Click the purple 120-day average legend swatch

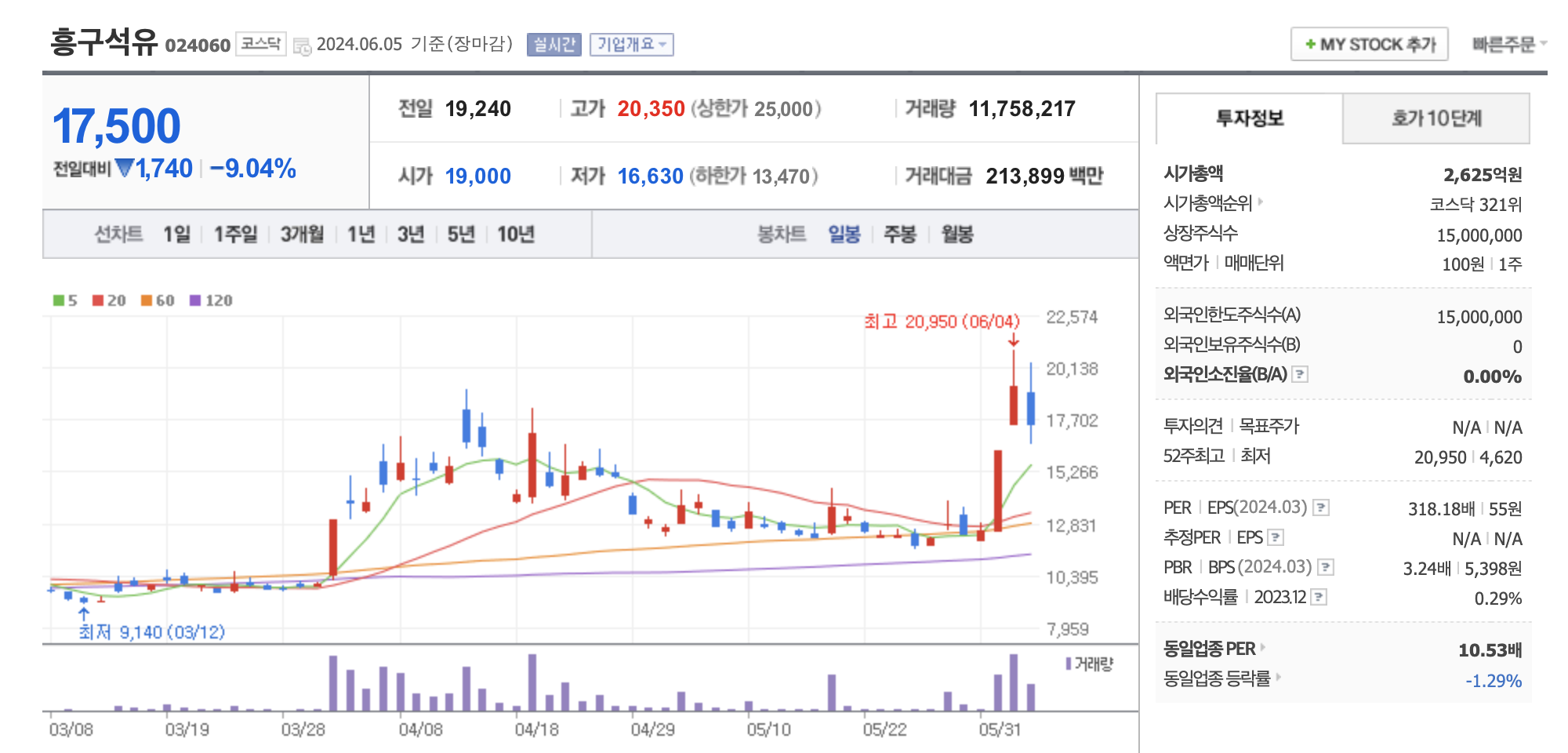pyautogui.click(x=195, y=300)
